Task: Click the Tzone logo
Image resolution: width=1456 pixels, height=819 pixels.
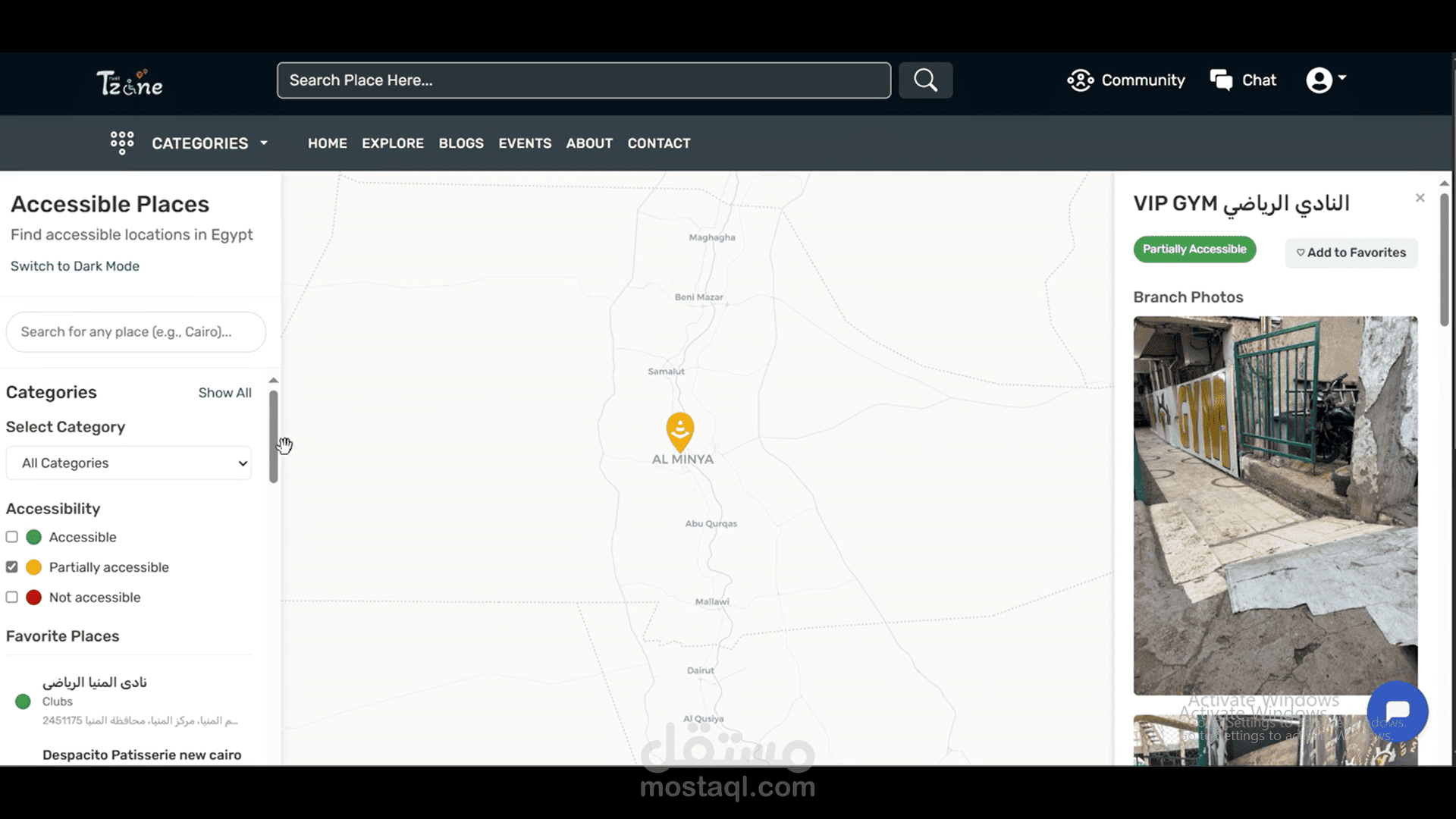Action: tap(130, 82)
